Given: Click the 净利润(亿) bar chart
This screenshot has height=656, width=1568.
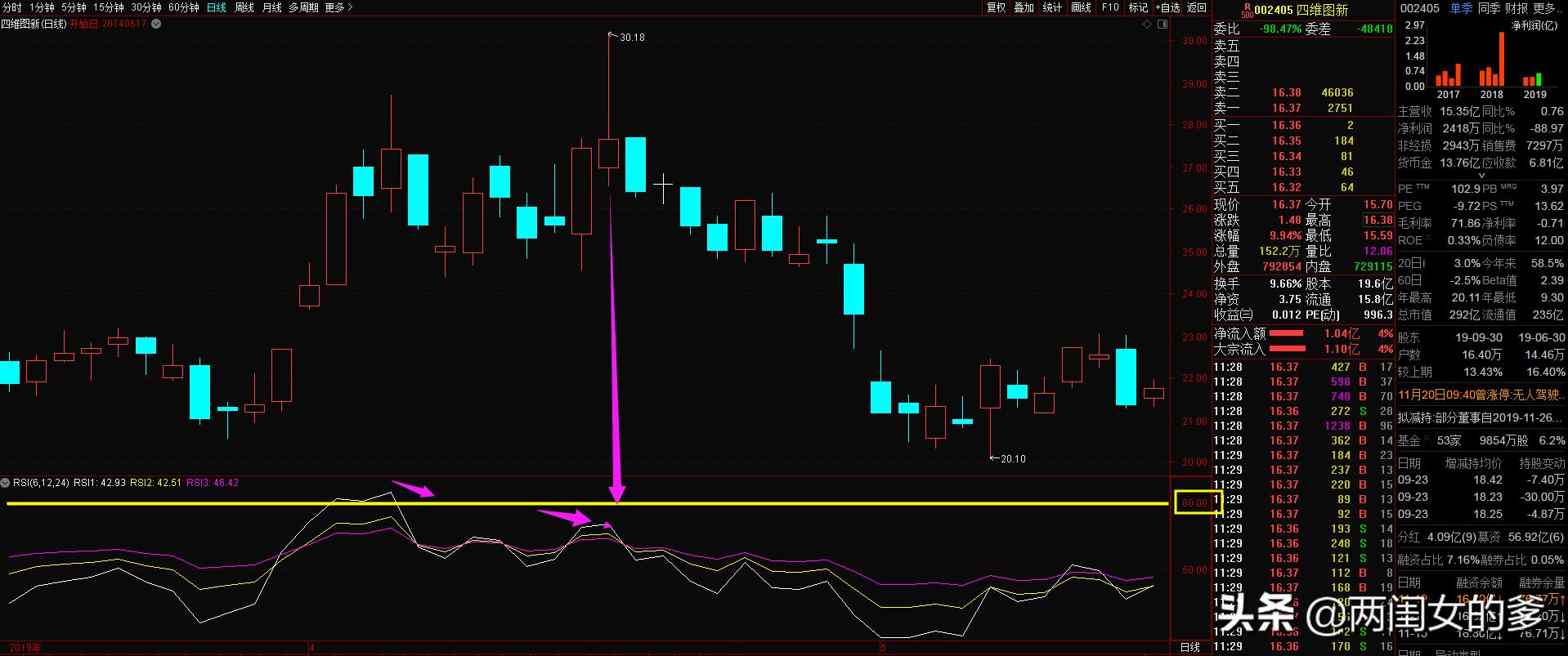Looking at the screenshot, I should click(1481, 60).
